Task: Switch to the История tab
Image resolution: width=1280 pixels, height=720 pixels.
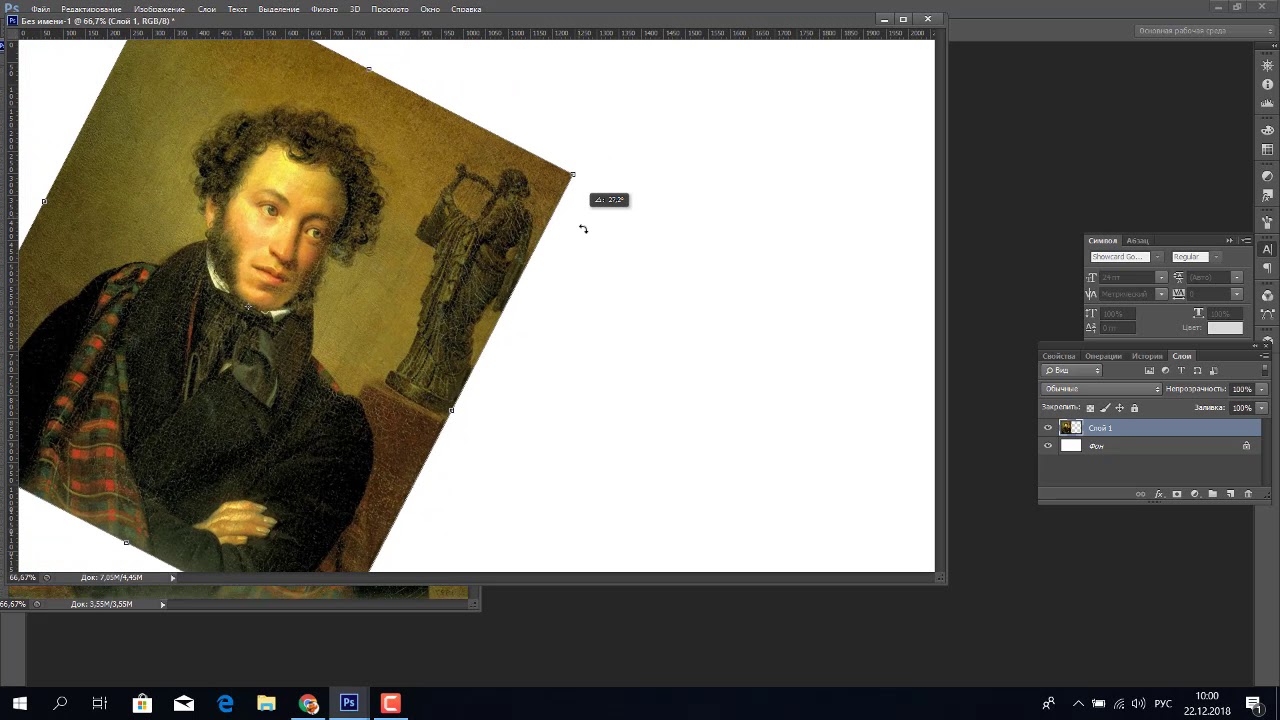Action: pos(1147,356)
